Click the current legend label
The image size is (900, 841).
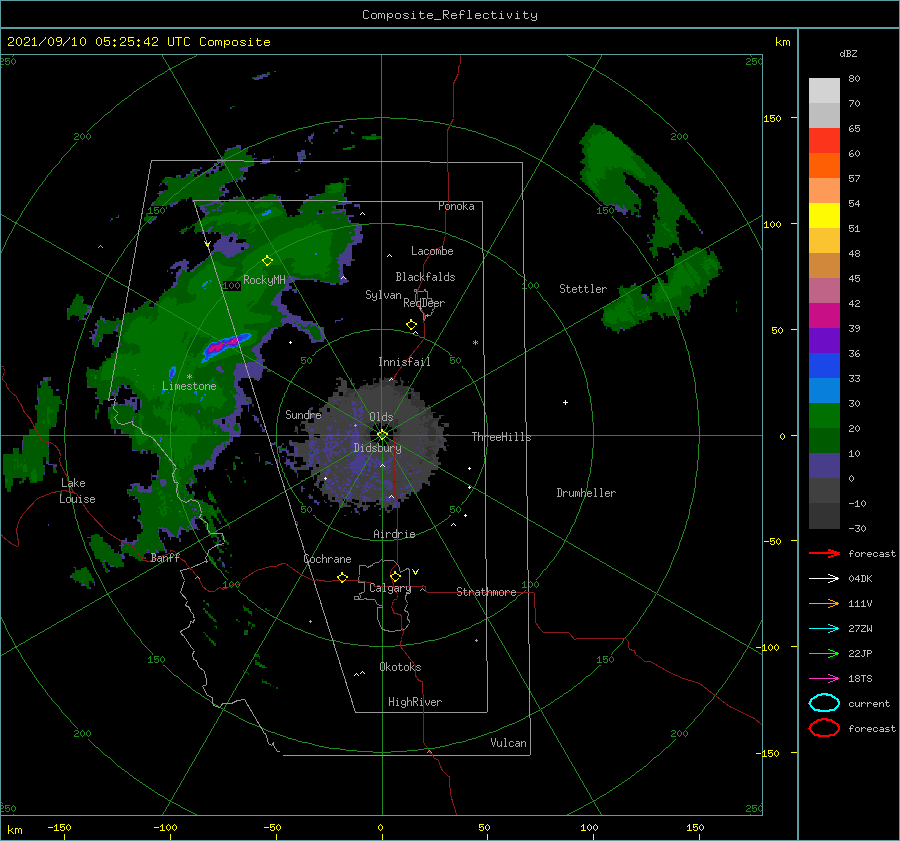point(869,704)
